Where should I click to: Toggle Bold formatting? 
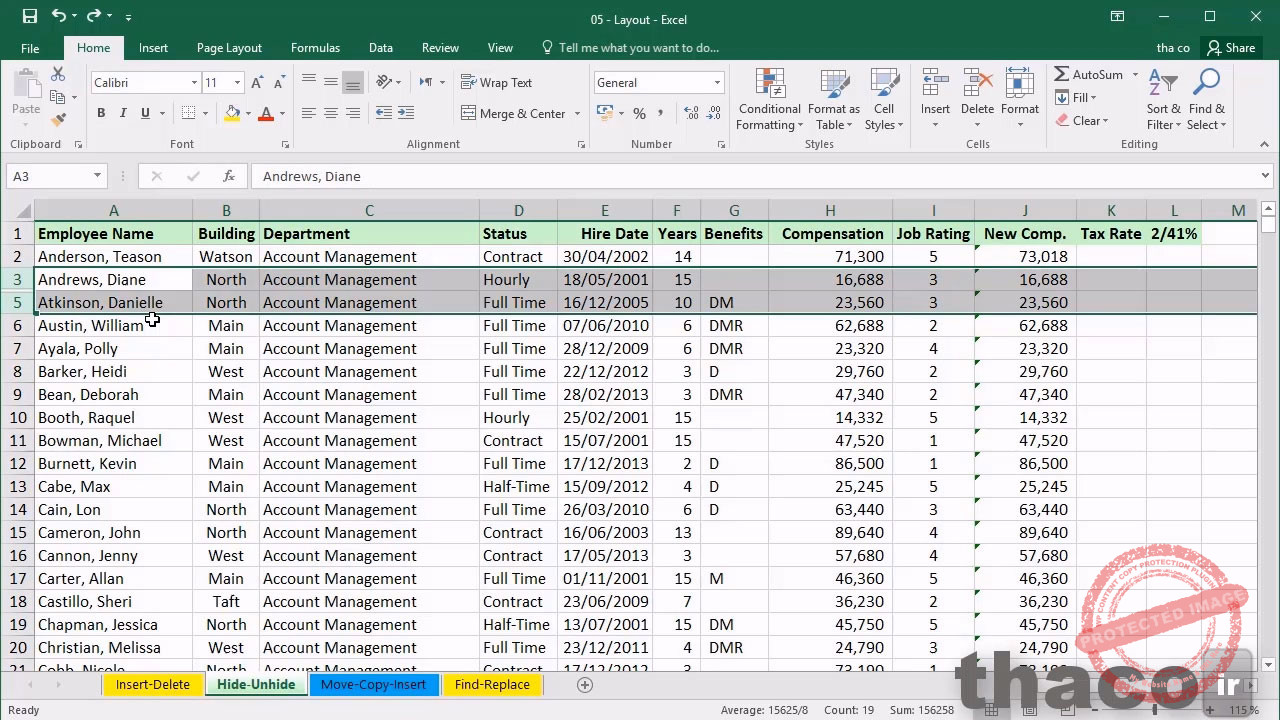101,113
